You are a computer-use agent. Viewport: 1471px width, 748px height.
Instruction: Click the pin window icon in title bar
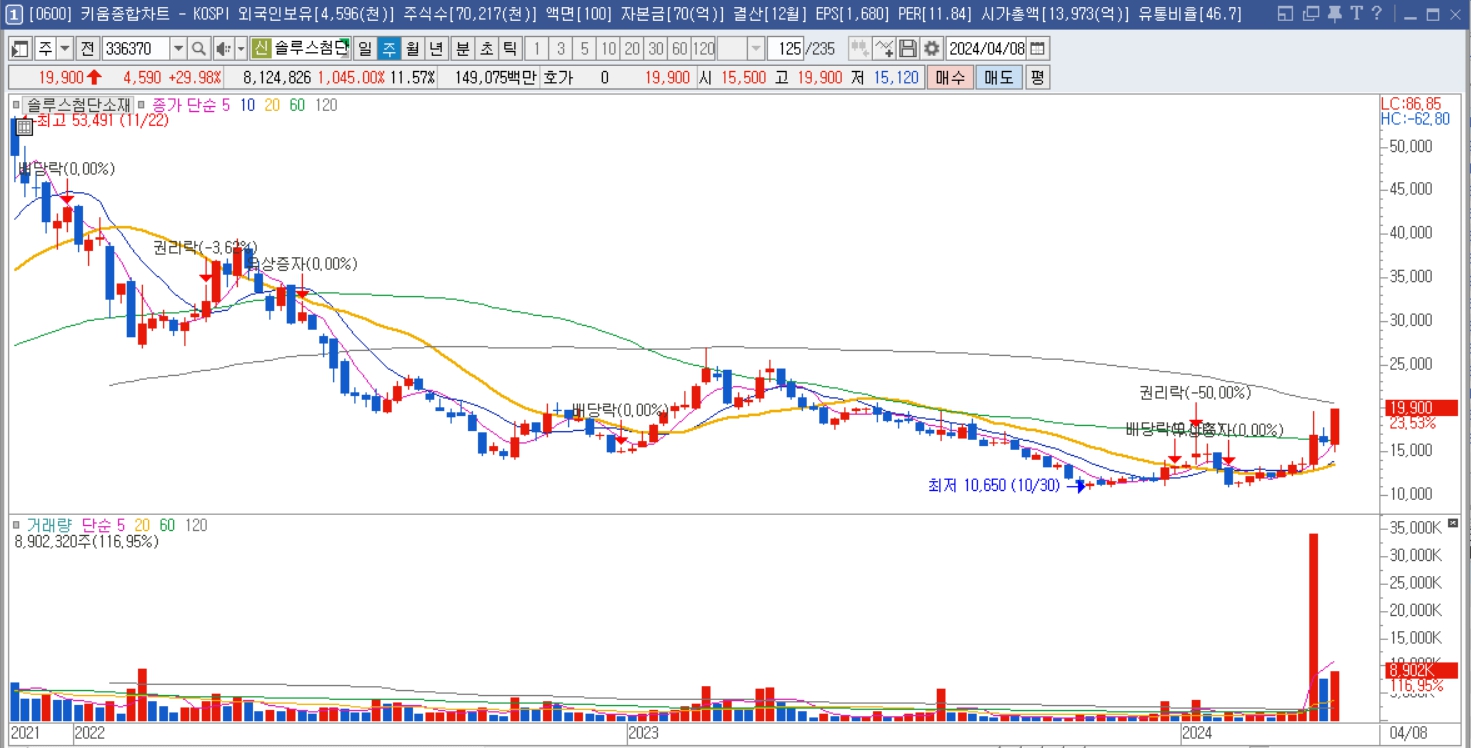1336,13
